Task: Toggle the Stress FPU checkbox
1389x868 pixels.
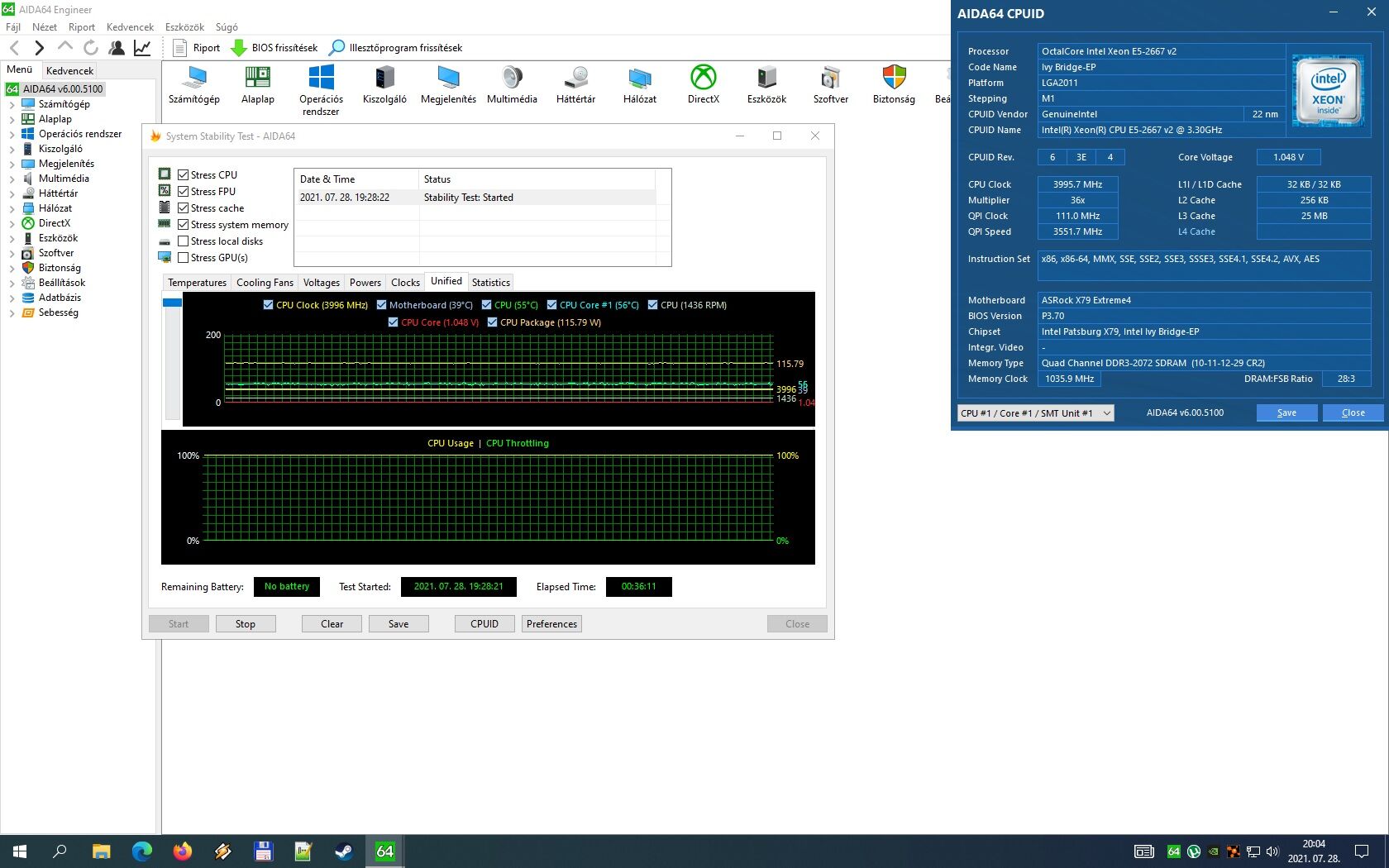Action: pos(184,192)
